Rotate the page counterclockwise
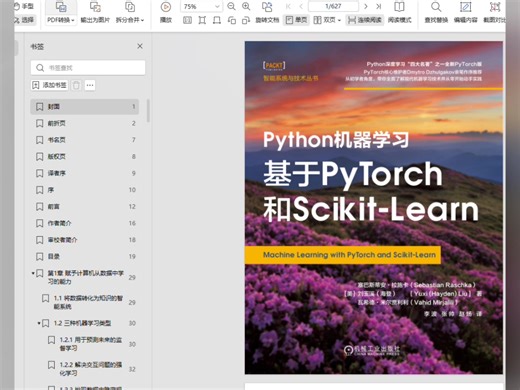The image size is (520, 390). [231, 20]
